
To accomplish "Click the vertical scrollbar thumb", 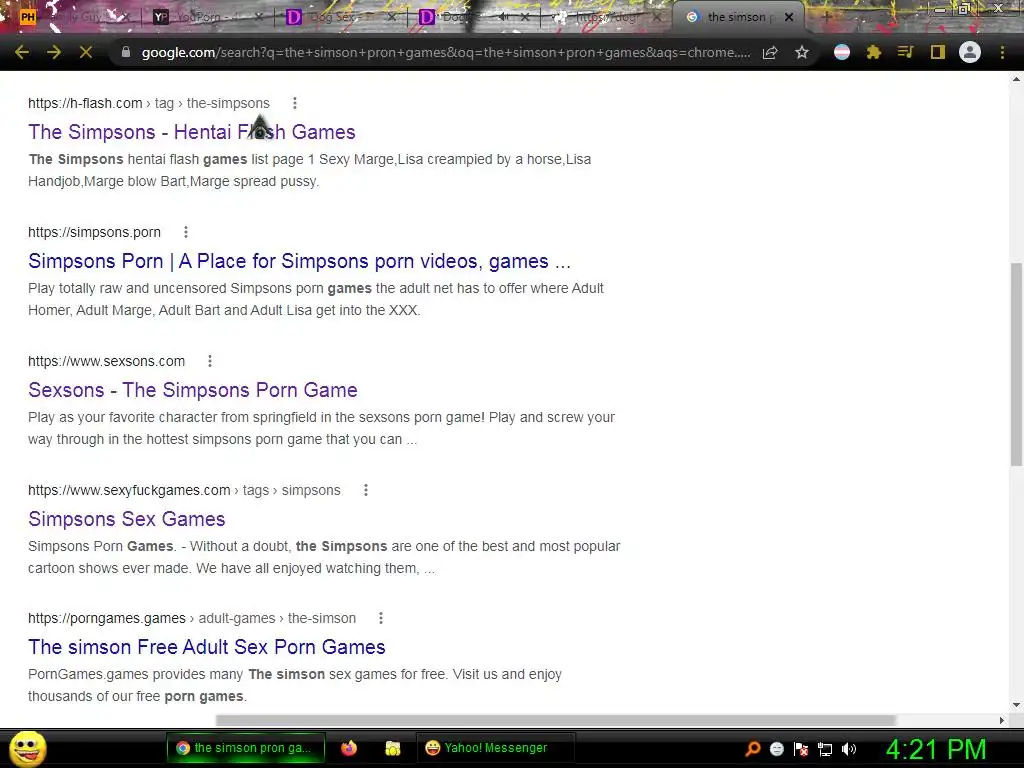I will click(x=1016, y=364).
